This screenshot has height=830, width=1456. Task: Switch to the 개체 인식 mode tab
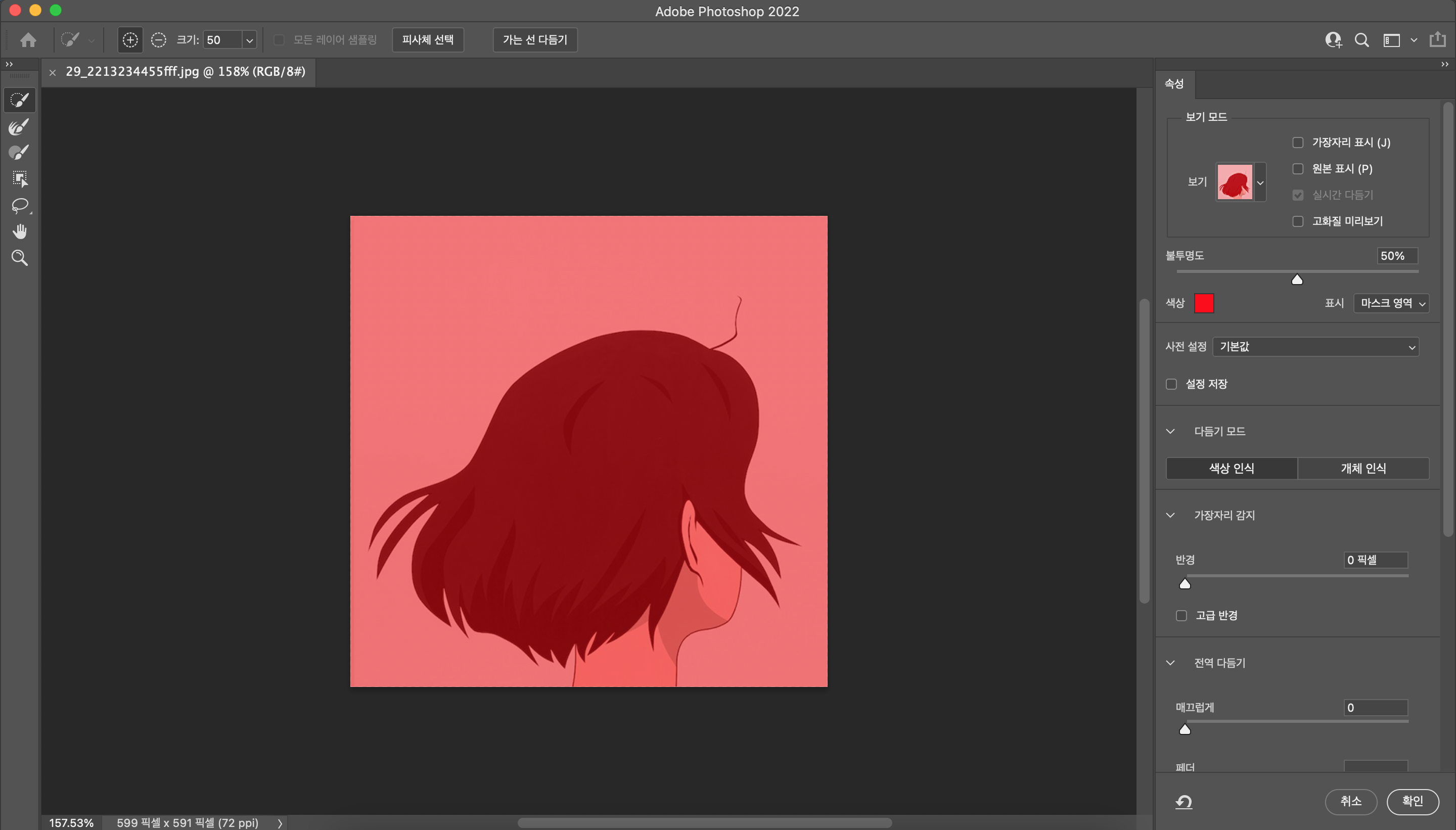point(1362,469)
